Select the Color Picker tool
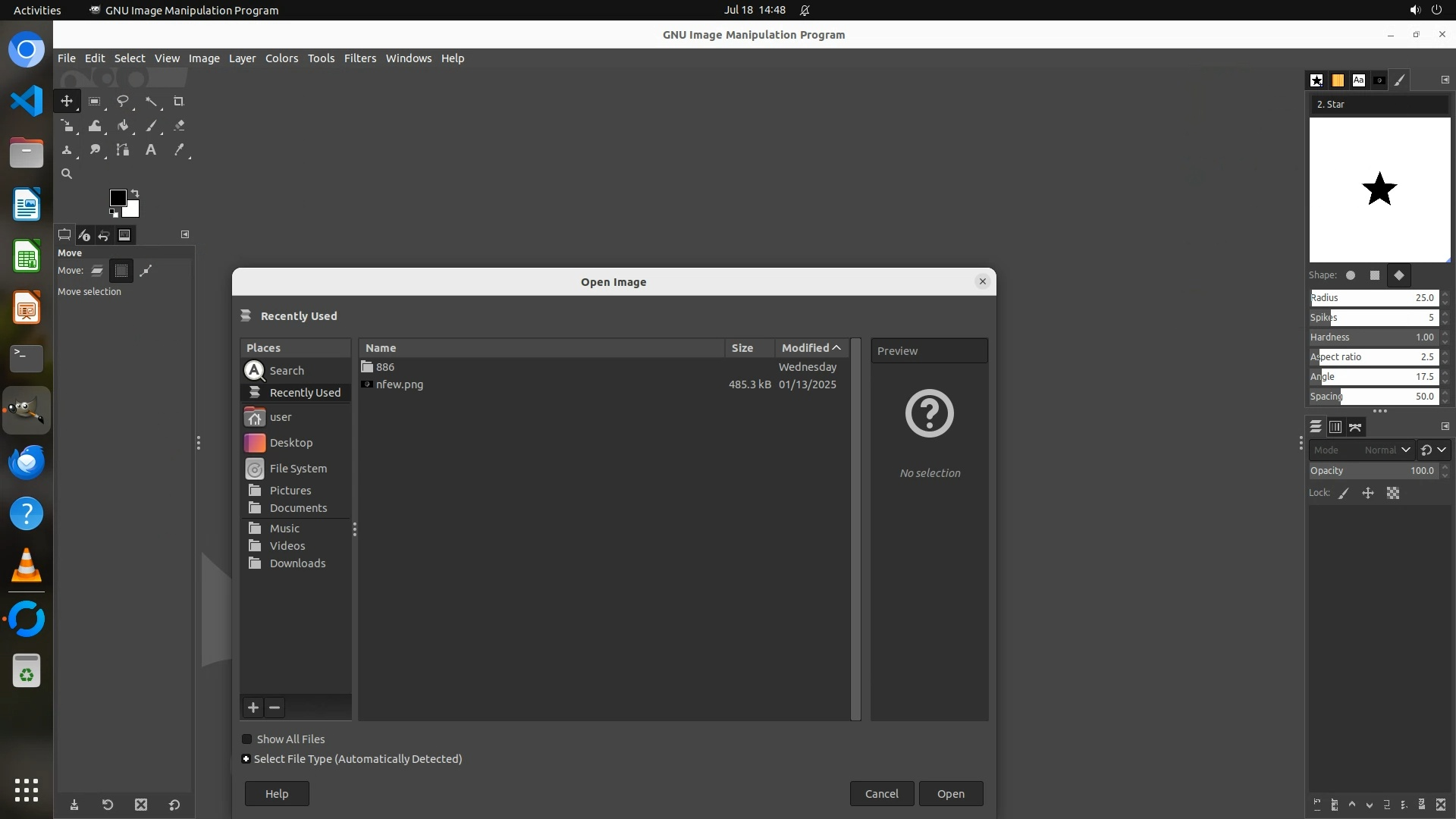This screenshot has height=819, width=1456. point(179,150)
